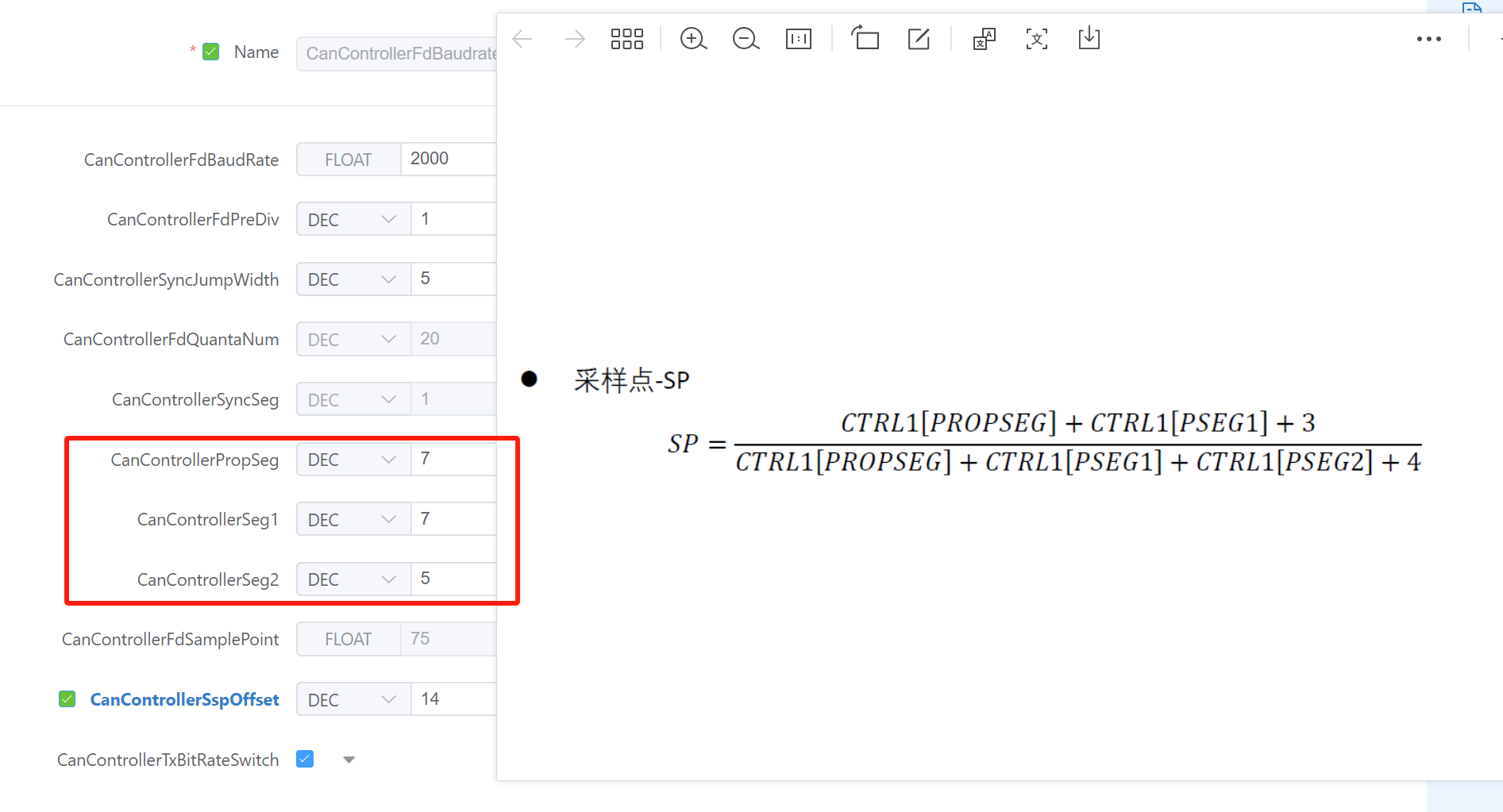
Task: Click the Name input field
Action: click(x=397, y=53)
